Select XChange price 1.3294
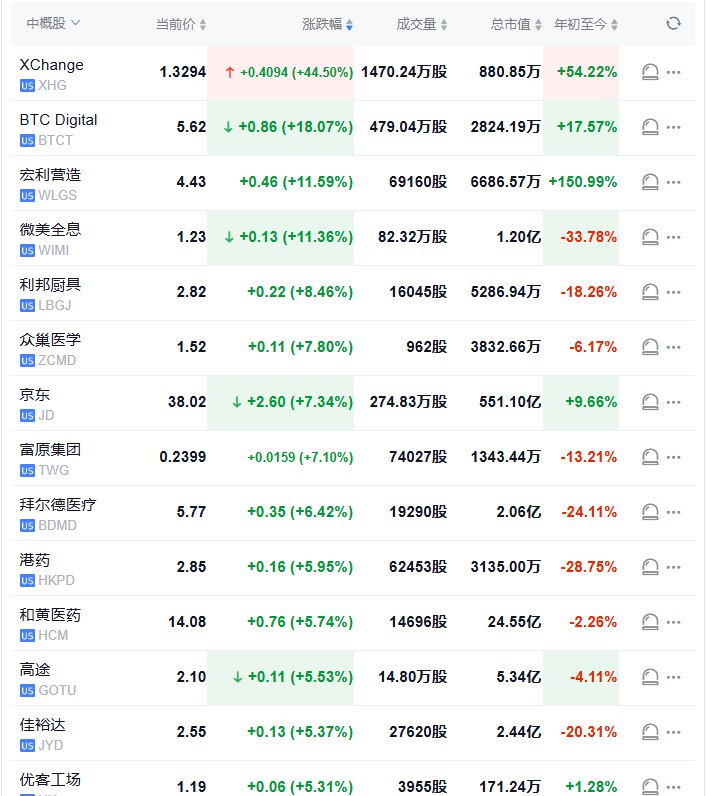Screen dimensions: 706x796 coord(183,72)
